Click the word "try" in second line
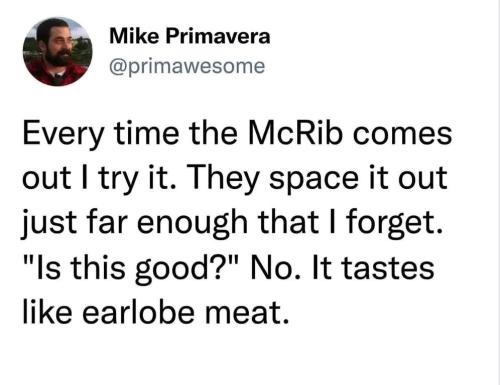 (117, 180)
